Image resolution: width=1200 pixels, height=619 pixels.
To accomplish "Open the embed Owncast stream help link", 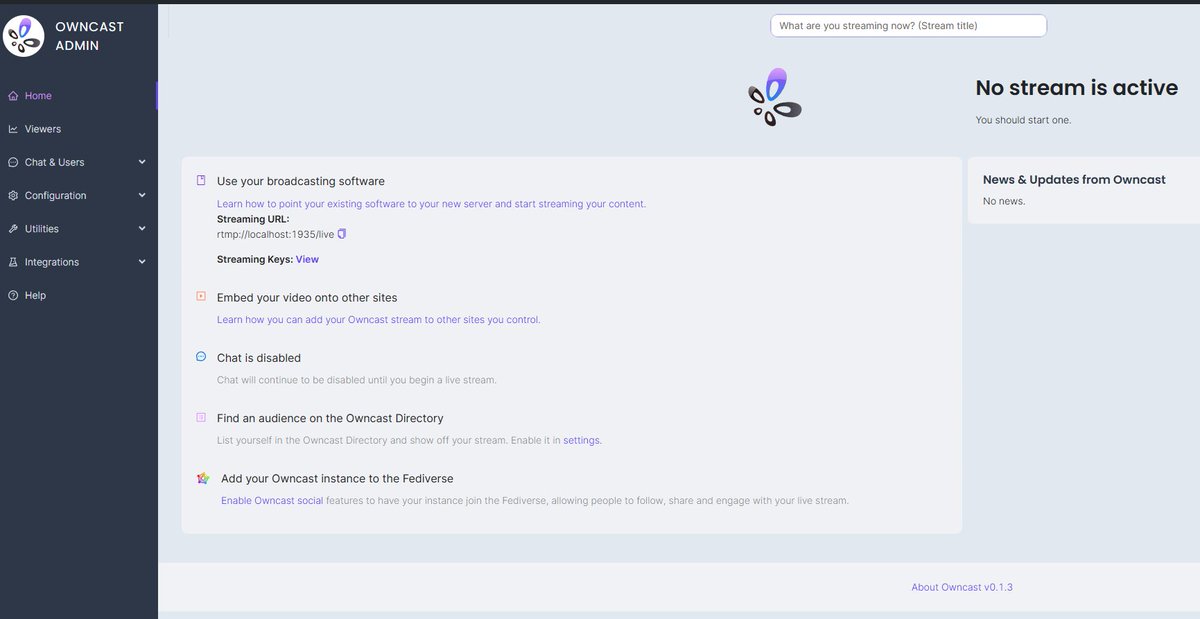I will click(379, 320).
